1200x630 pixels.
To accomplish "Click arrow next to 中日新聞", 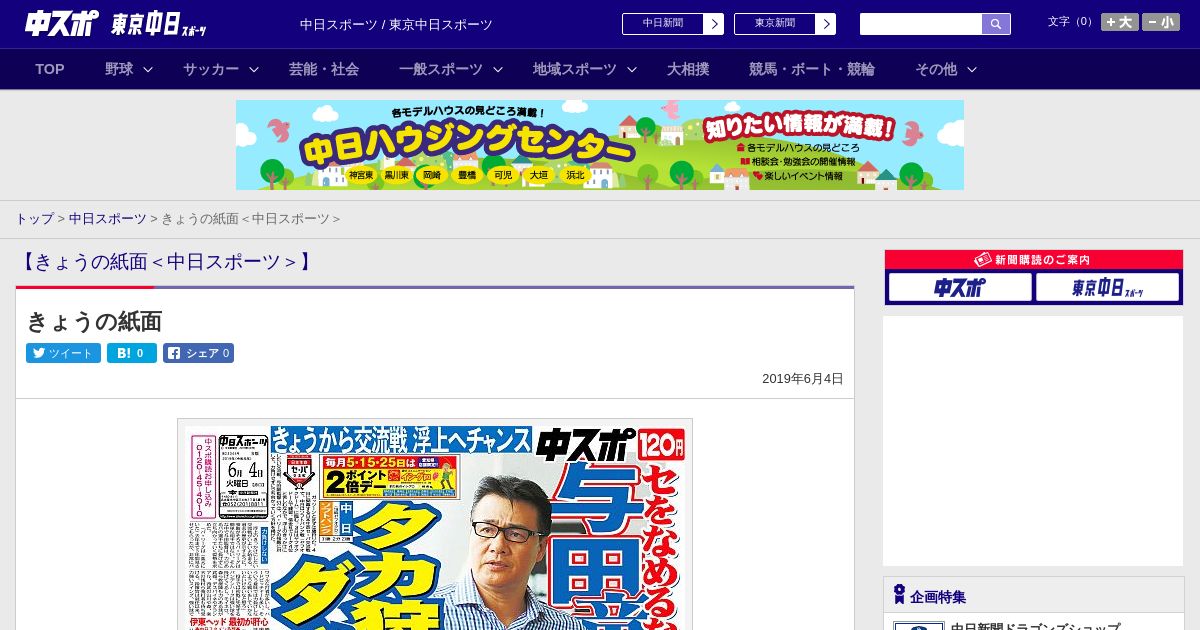I will (714, 24).
